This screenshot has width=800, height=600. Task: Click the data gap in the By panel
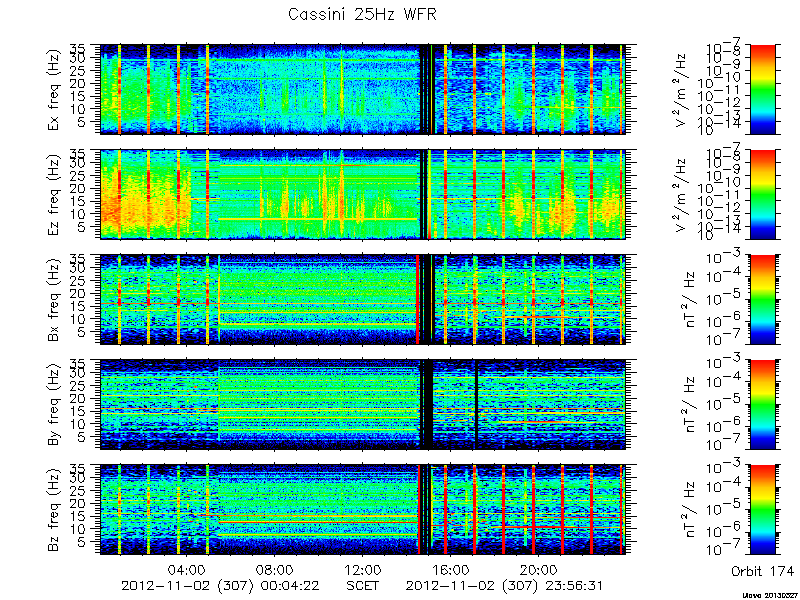tap(427, 405)
